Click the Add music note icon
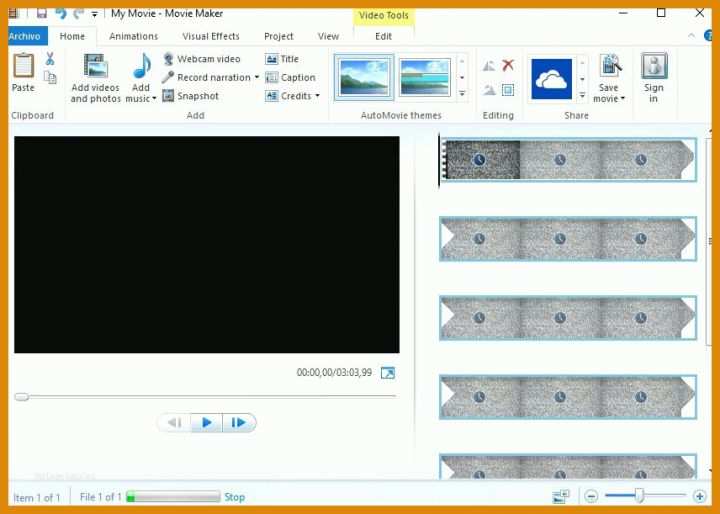This screenshot has height=514, width=720. [141, 66]
